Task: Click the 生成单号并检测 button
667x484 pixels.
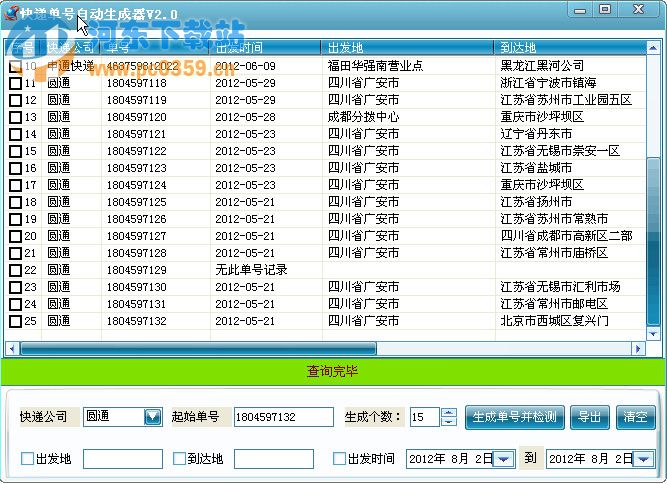Action: point(515,417)
